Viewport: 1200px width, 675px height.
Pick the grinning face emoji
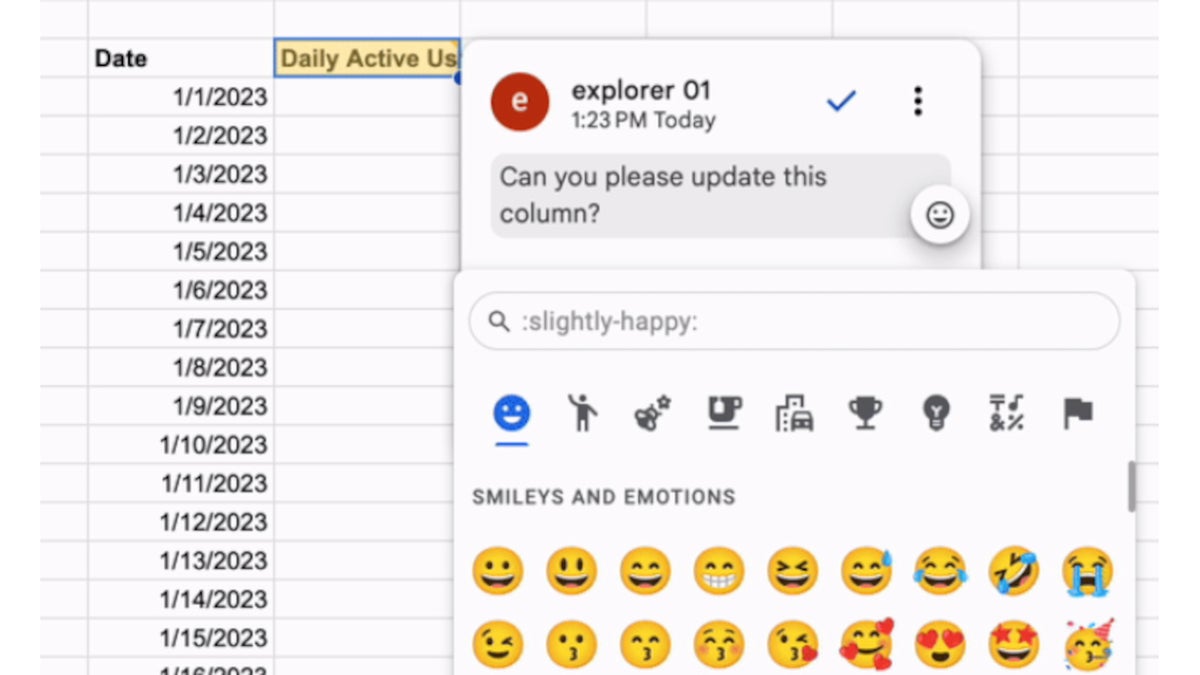click(497, 572)
